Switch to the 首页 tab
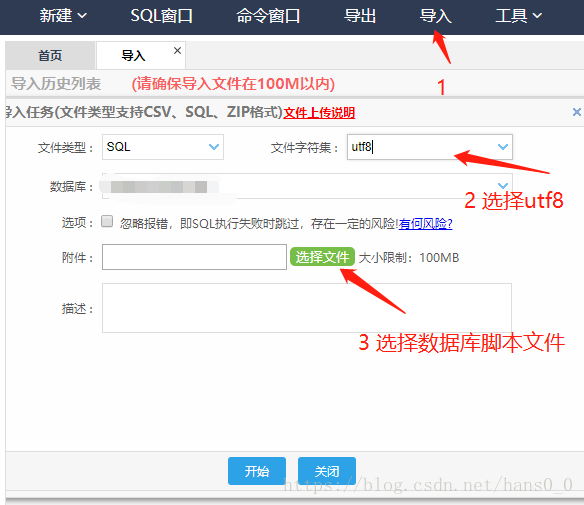Screen dimensions: 584x505 pos(50,55)
